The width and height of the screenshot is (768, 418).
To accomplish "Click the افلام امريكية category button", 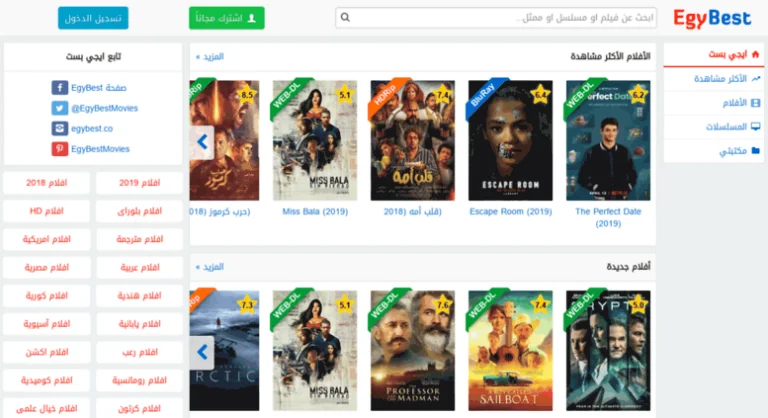I will coord(47,239).
